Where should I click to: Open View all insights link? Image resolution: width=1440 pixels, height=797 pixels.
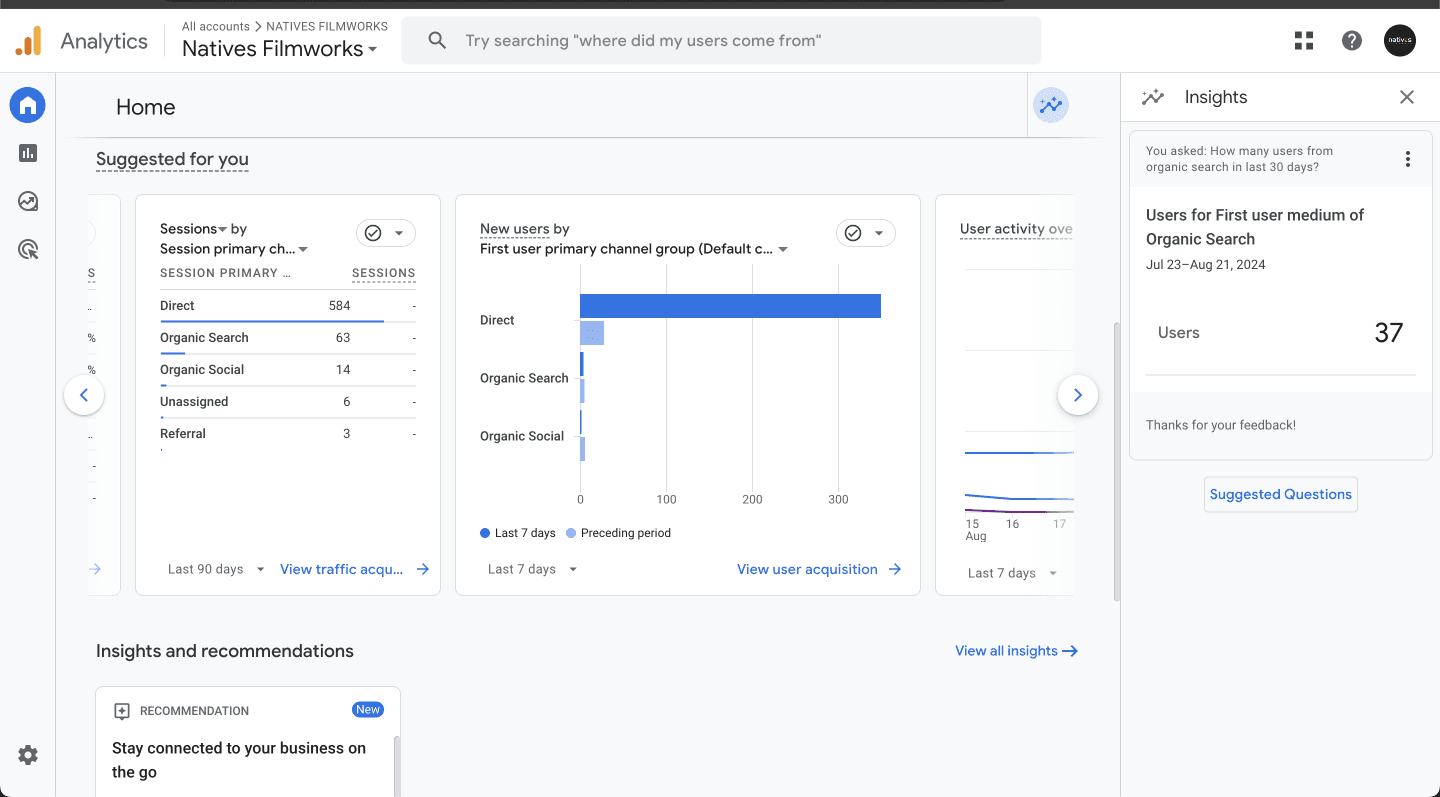click(1016, 651)
